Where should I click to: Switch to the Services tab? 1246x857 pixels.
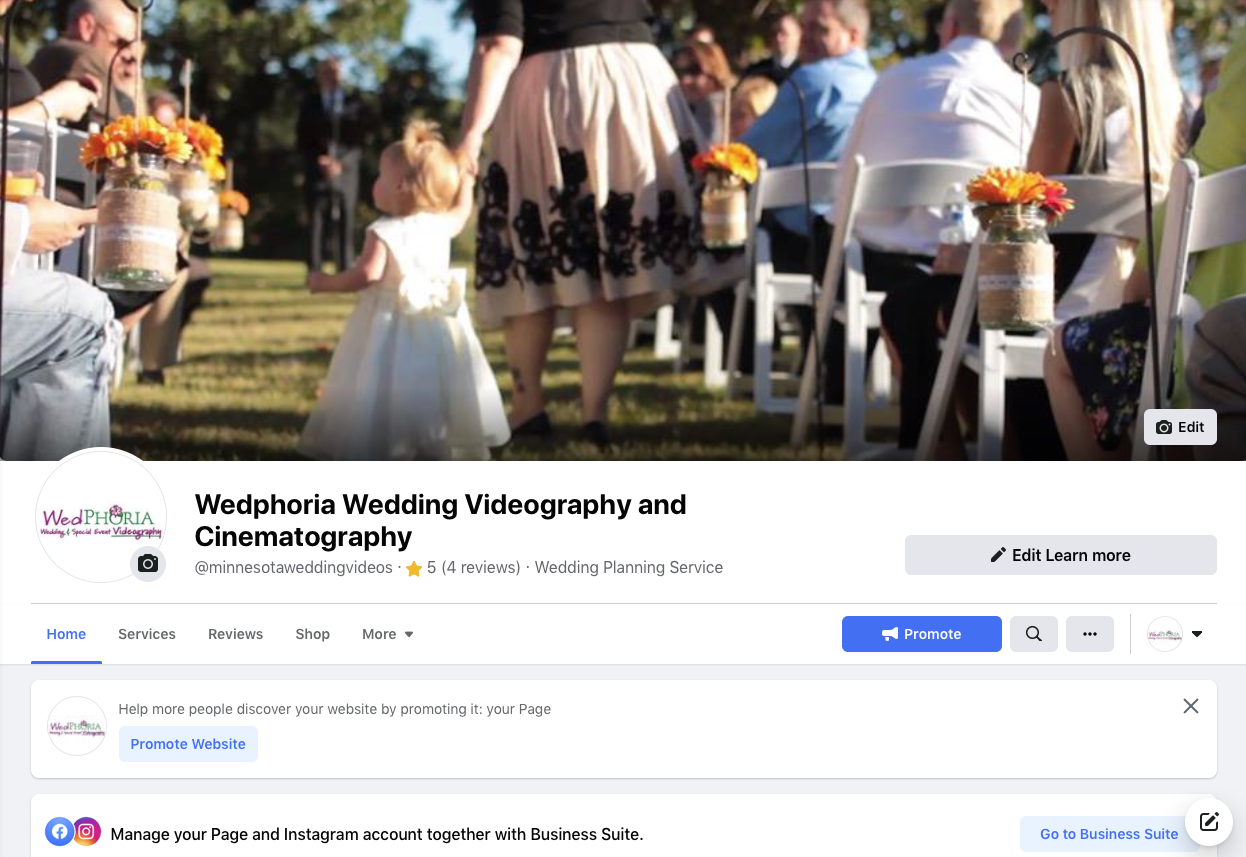coord(147,634)
